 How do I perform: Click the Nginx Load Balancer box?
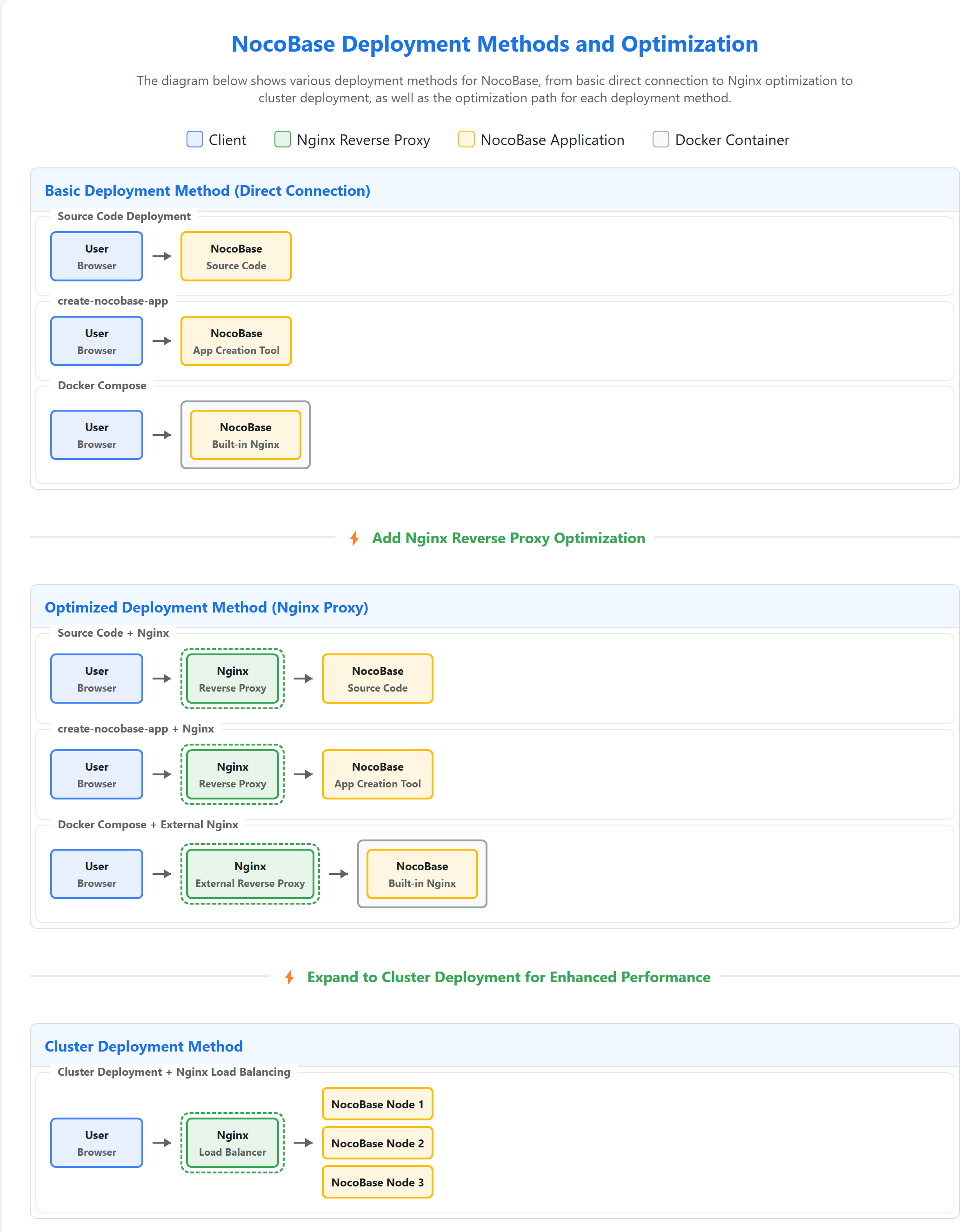(x=233, y=1143)
